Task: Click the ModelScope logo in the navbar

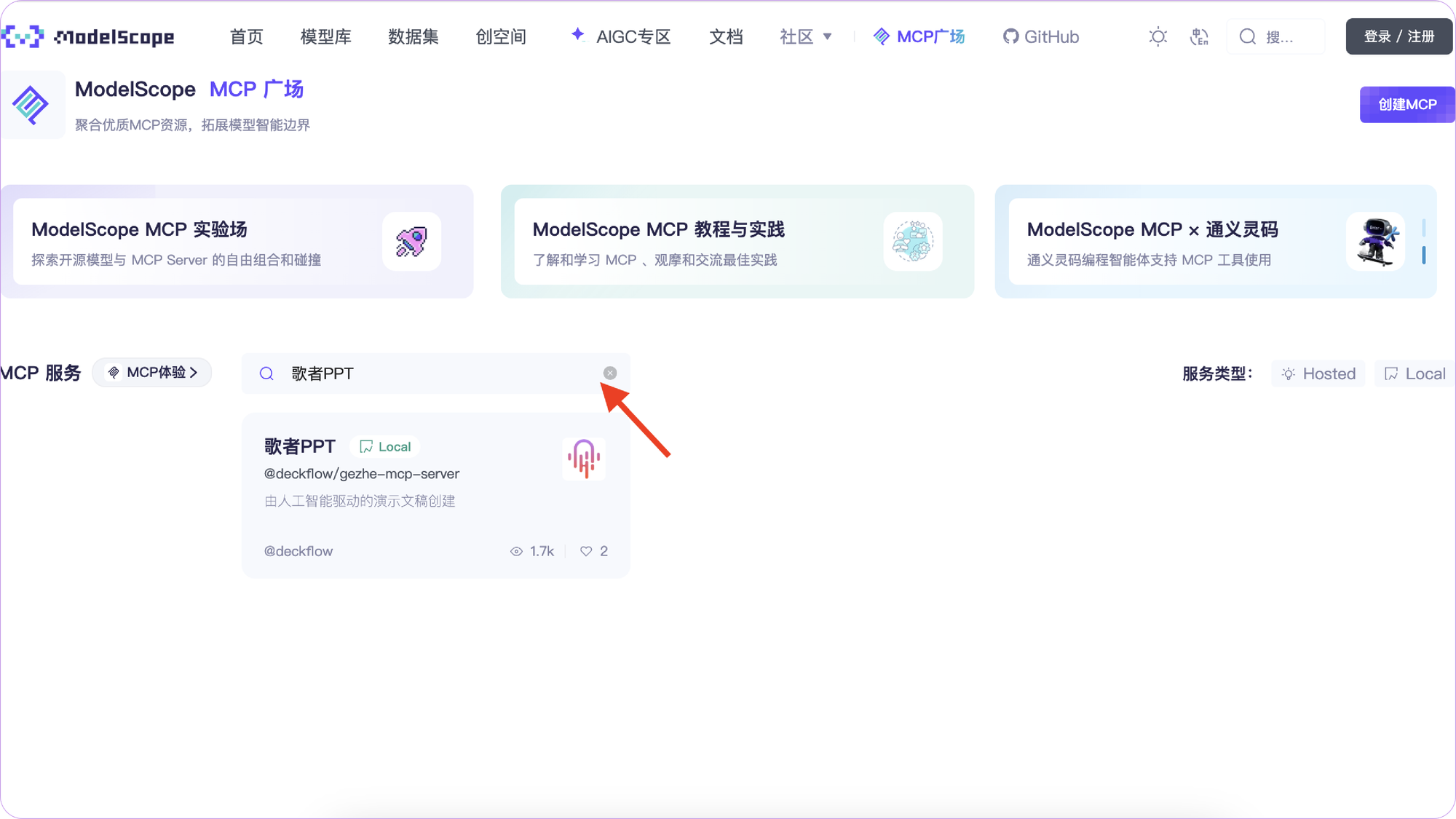Action: (87, 36)
